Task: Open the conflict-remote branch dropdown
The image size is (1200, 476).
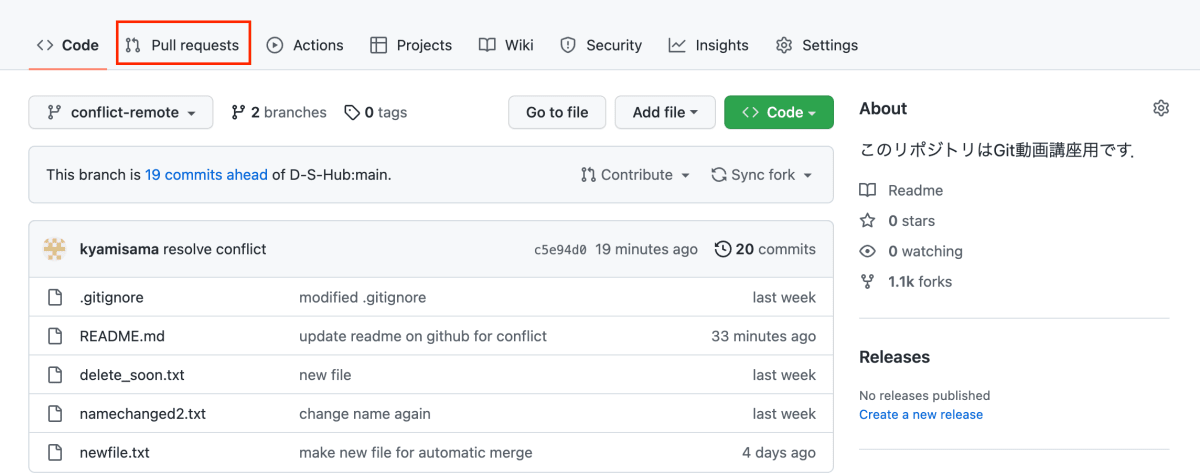Action: tap(120, 113)
